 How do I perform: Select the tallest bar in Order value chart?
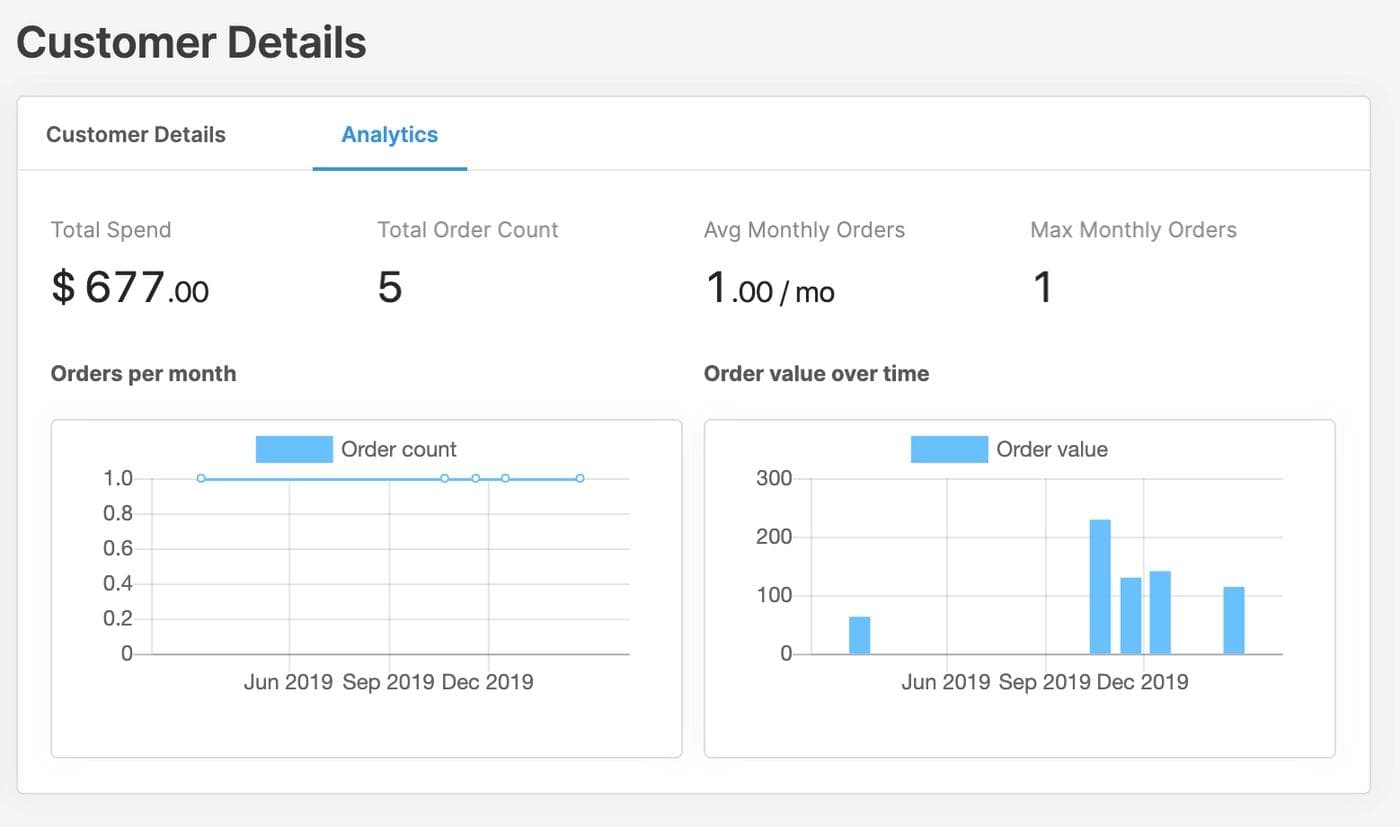1100,586
